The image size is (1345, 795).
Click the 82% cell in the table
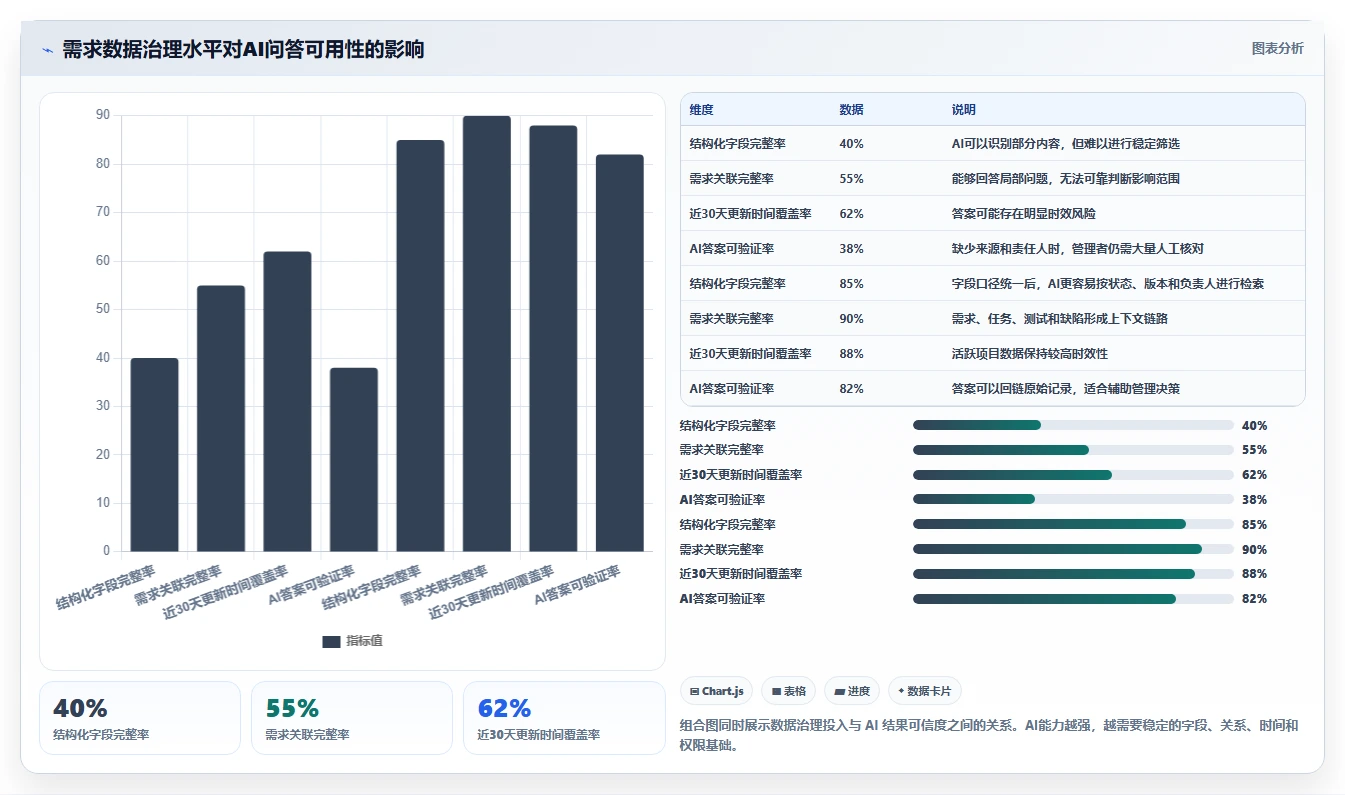[852, 389]
